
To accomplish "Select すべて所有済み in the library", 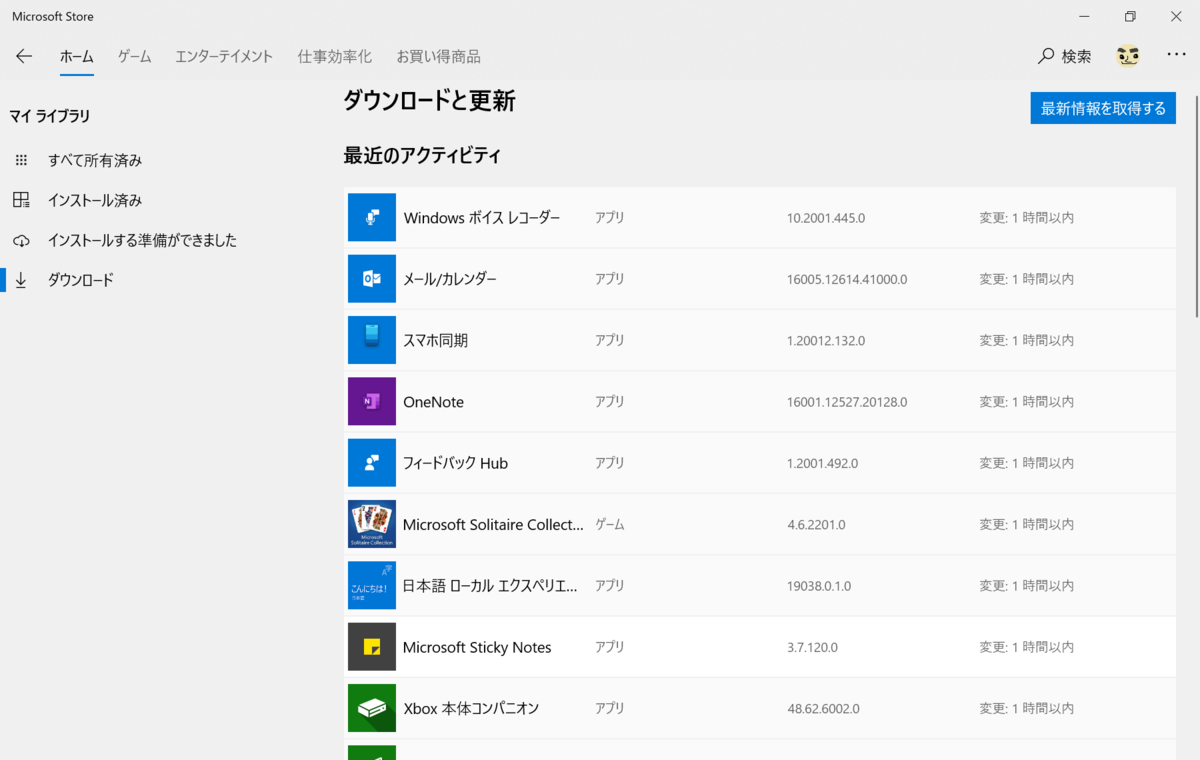I will [x=95, y=160].
